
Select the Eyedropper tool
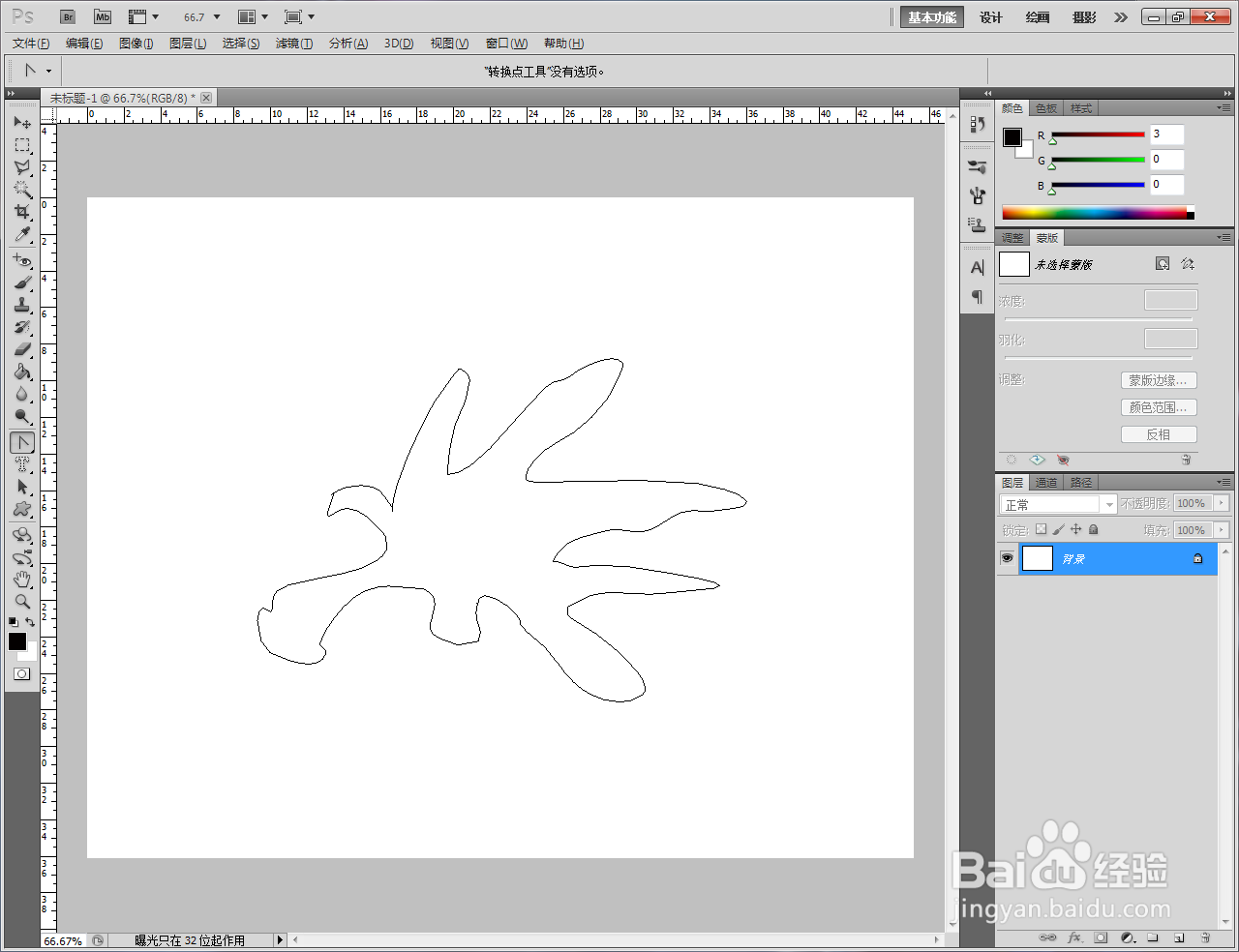coord(22,235)
